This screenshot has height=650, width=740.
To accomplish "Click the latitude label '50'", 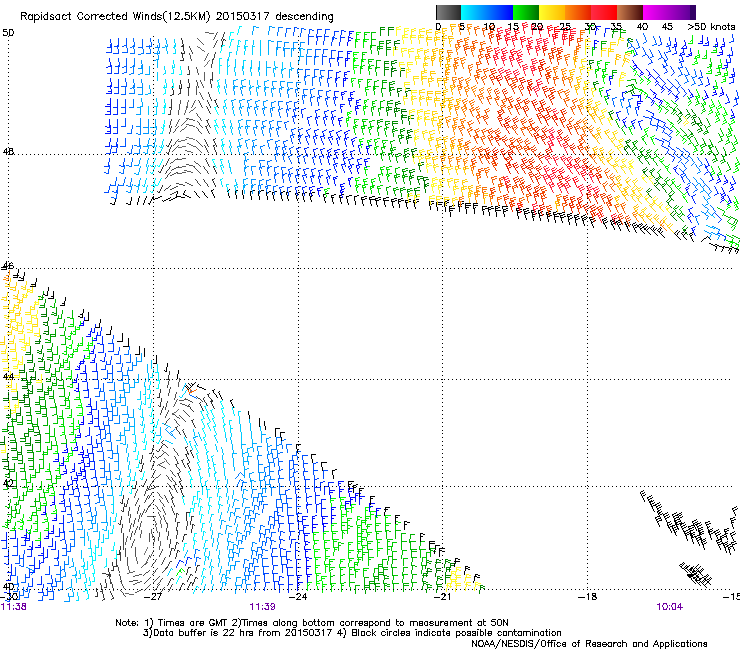I will click(x=8, y=33).
